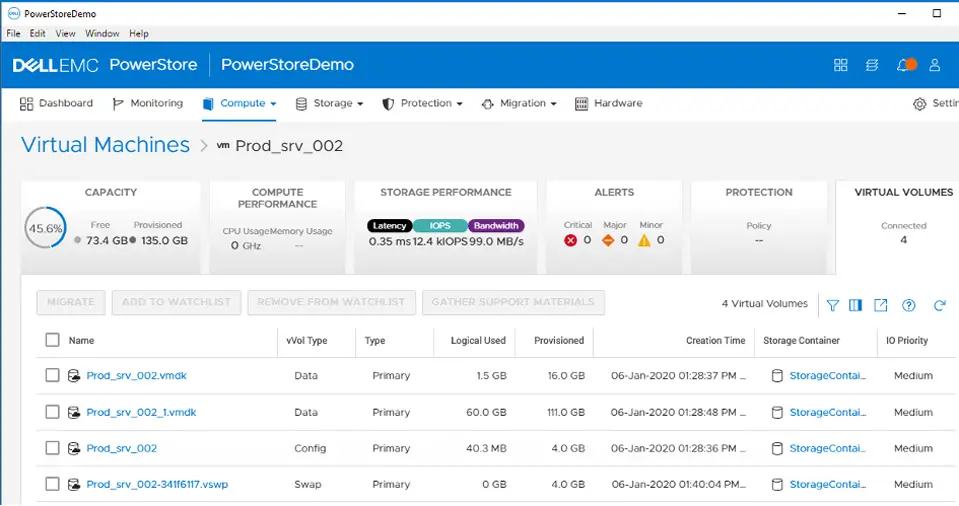Click the vVol icon beside Prod_srv_002.vmdk
The image size is (959, 506).
pyautogui.click(x=74, y=376)
